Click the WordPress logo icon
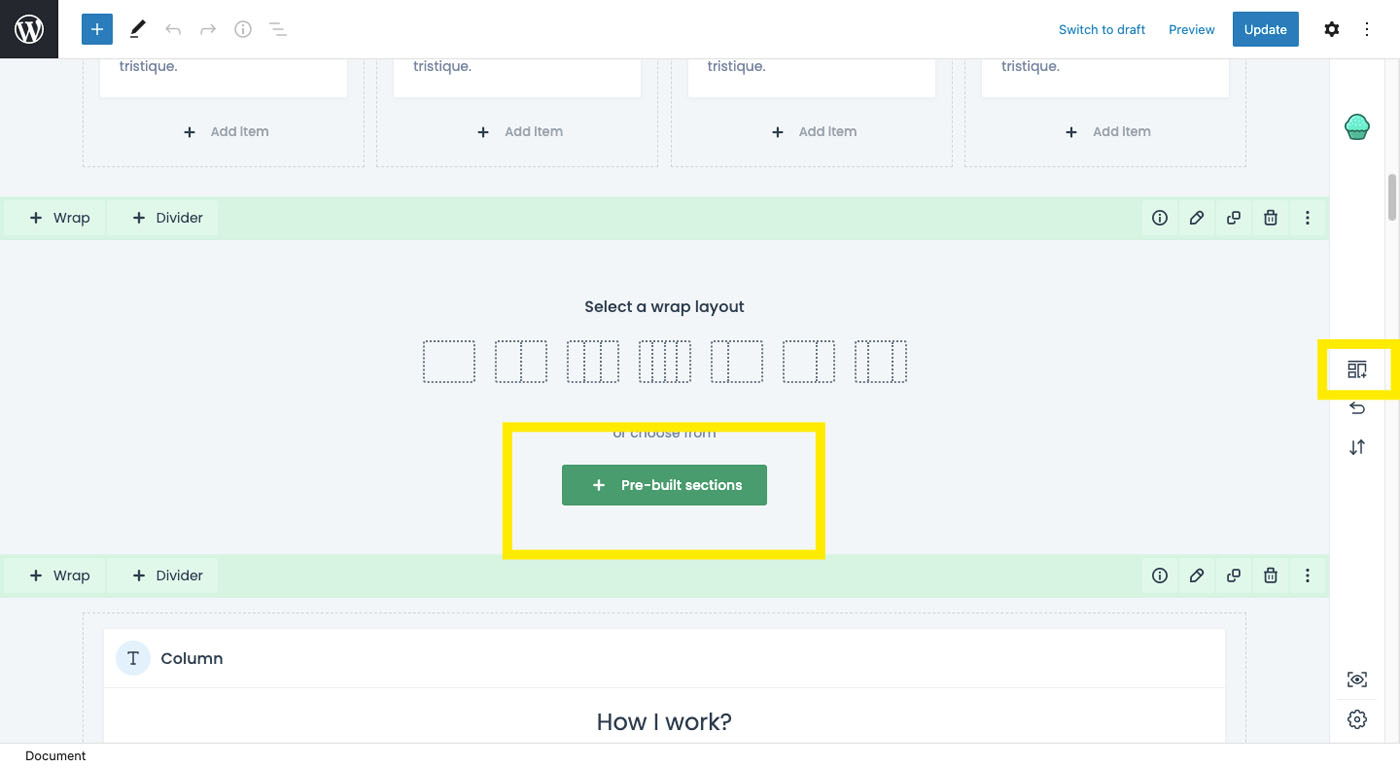The image size is (1400, 767). 29,29
